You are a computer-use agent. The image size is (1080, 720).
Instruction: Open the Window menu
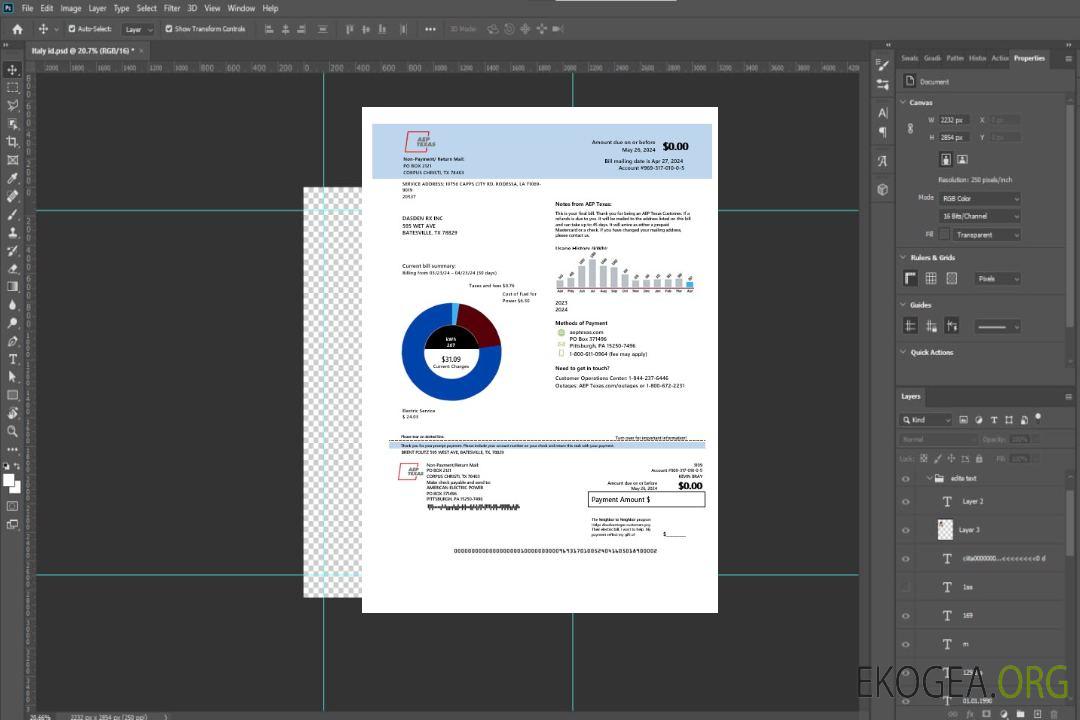point(241,8)
